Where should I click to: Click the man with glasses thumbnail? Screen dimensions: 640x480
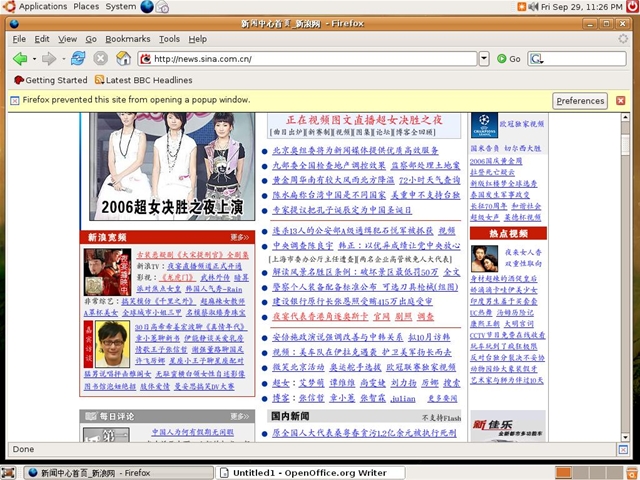[x=113, y=344]
